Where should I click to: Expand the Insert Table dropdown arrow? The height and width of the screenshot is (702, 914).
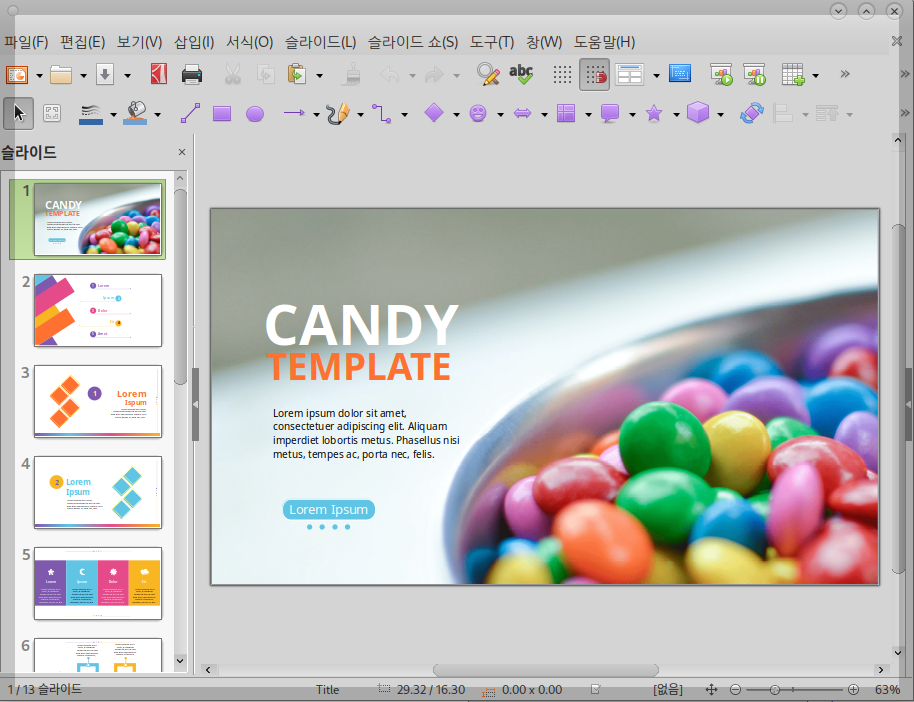click(x=815, y=76)
